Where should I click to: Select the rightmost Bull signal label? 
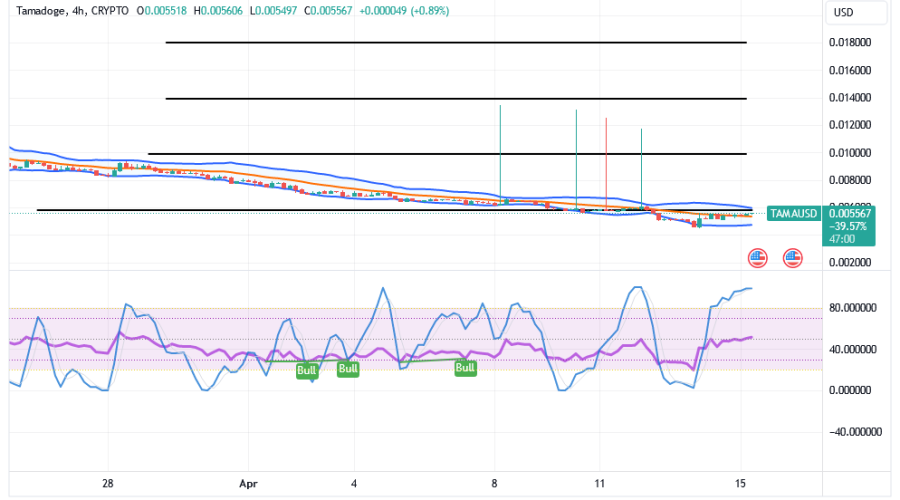click(465, 368)
